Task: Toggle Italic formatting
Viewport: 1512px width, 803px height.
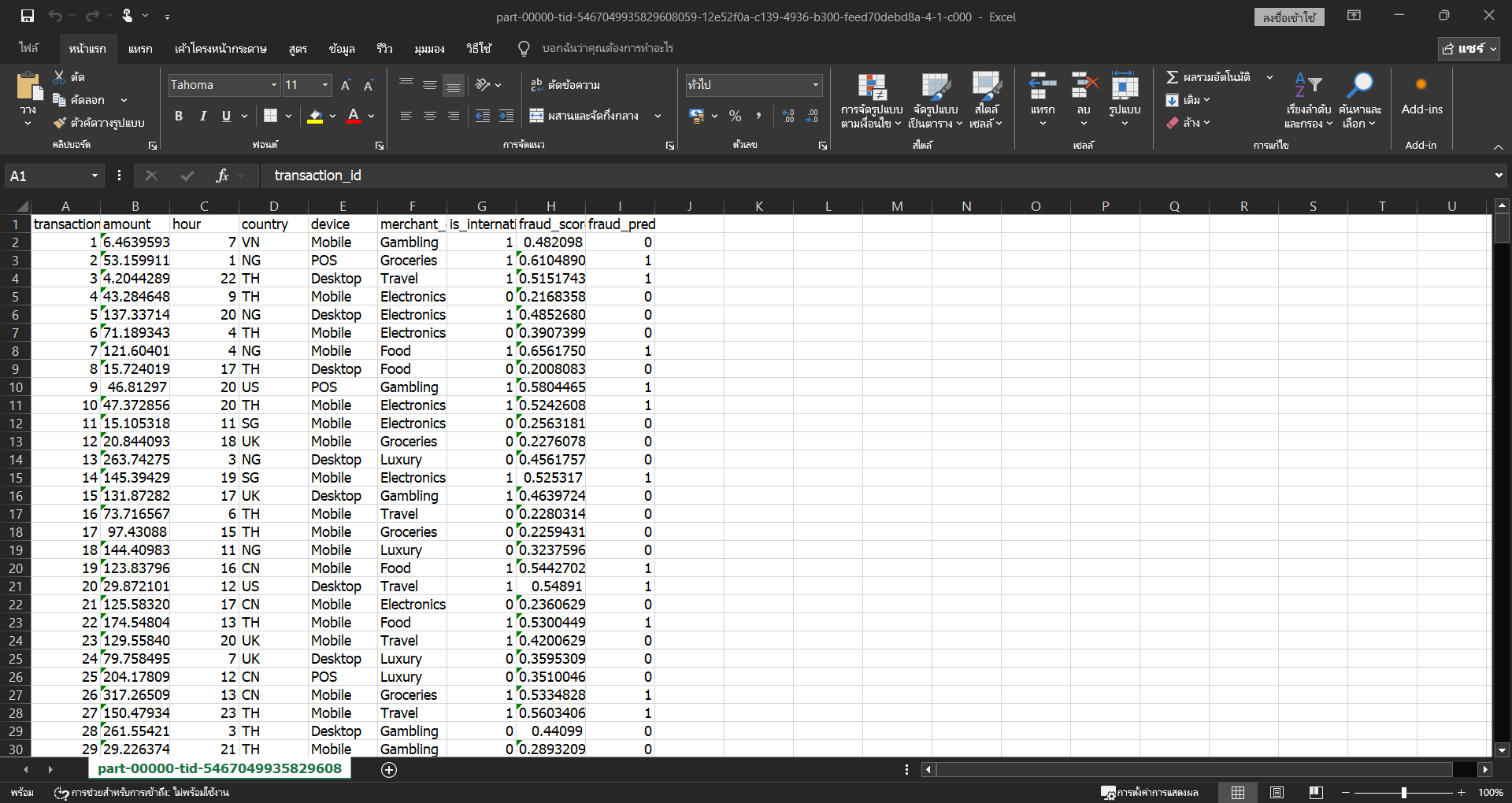Action: click(202, 117)
